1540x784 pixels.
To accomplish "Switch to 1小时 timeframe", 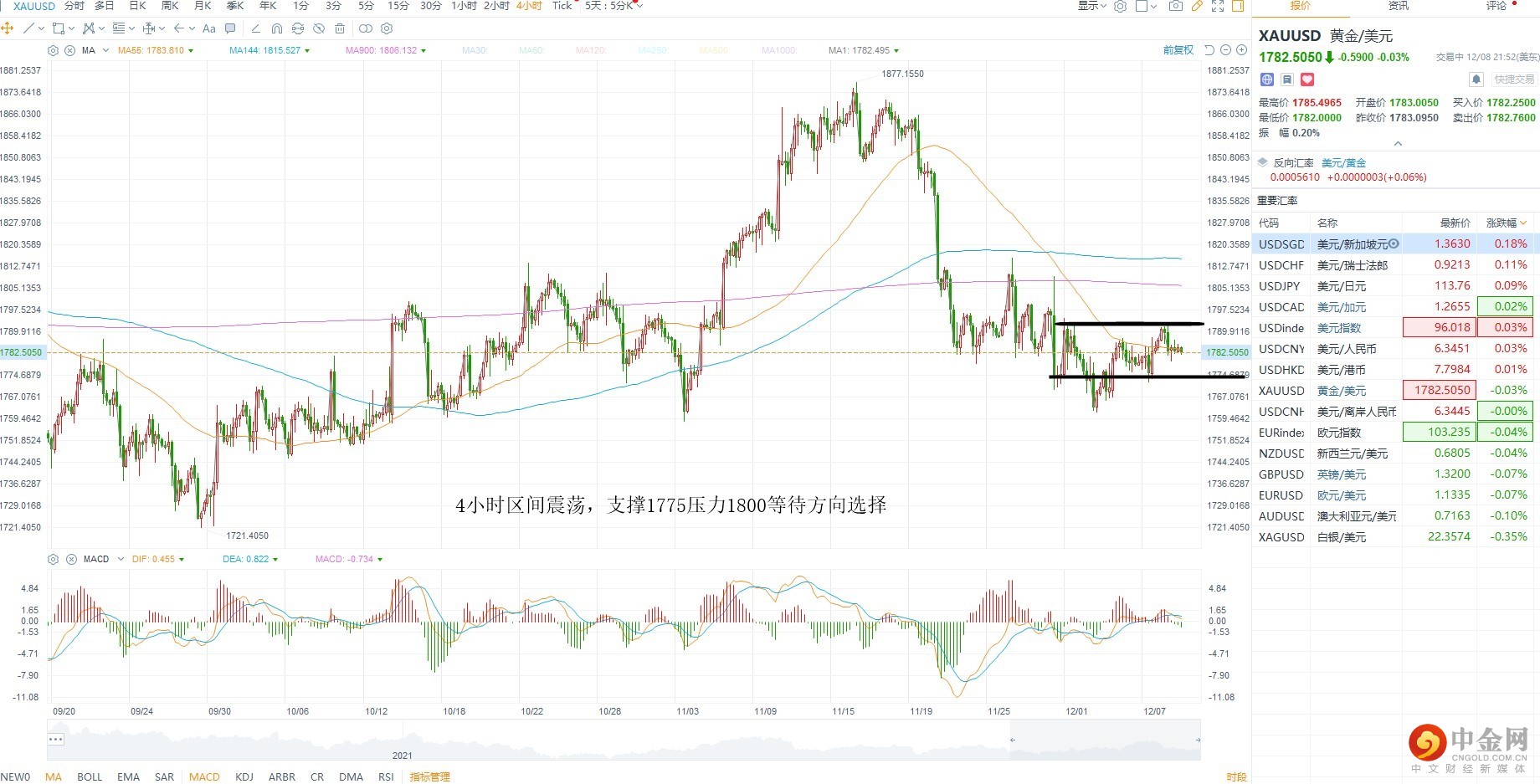I will click(x=464, y=6).
